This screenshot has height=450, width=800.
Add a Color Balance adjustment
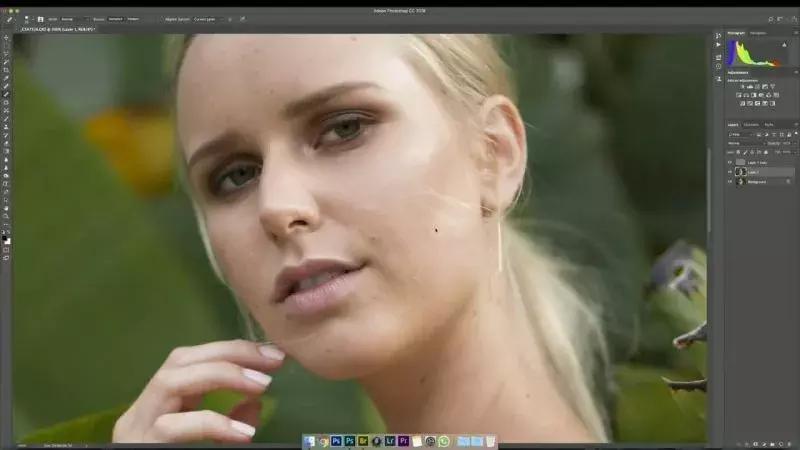(x=746, y=95)
